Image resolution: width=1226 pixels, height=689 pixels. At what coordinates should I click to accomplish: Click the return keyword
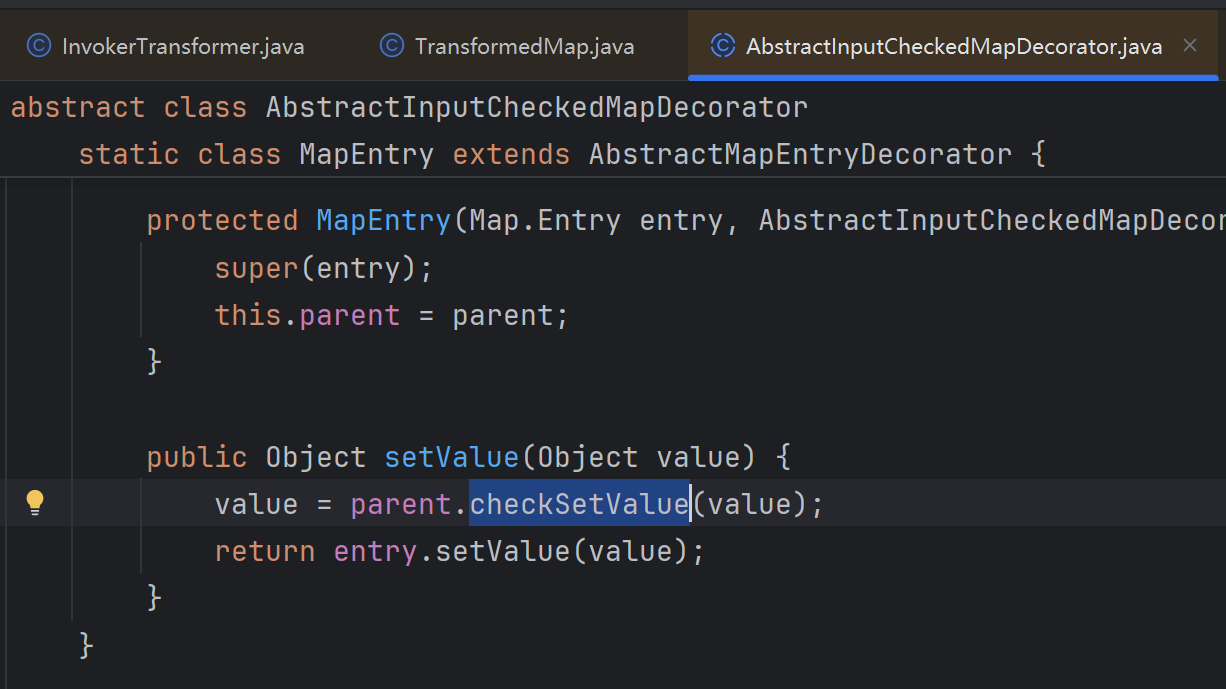(x=264, y=551)
